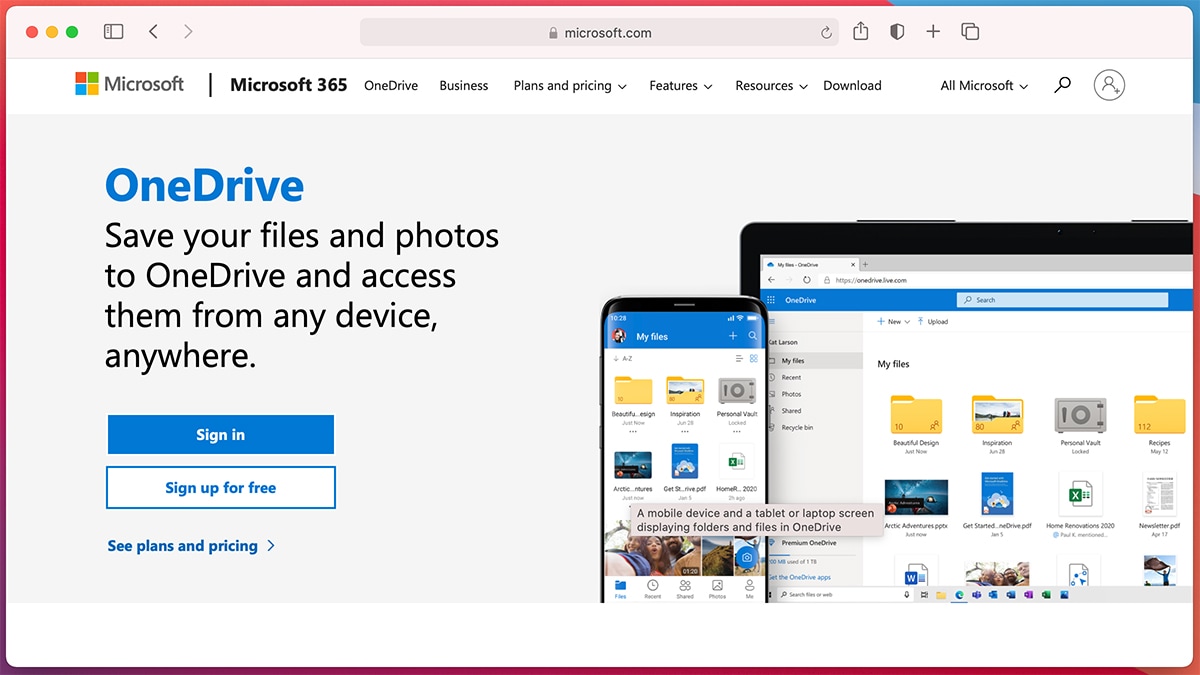
Task: Click the Microsoft logo
Action: tap(130, 84)
